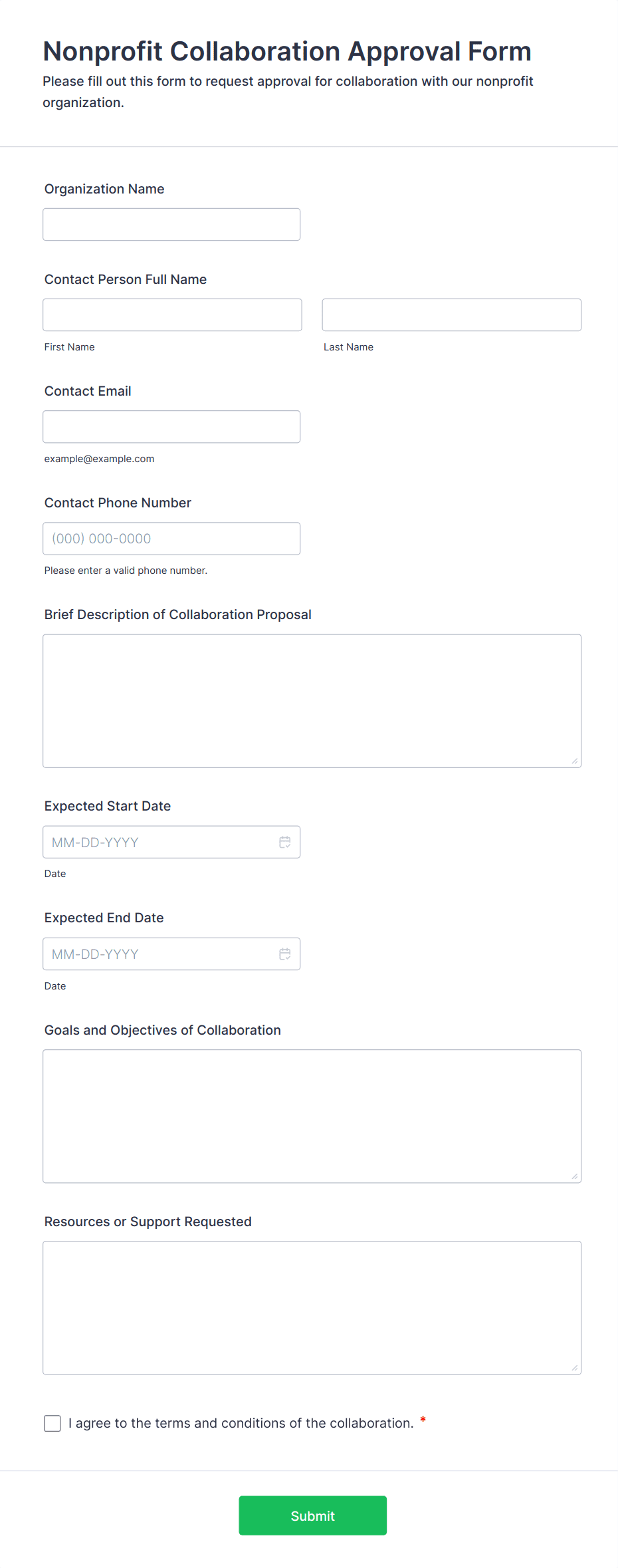Check the agree to terms and conditions checkbox

pyautogui.click(x=52, y=1422)
